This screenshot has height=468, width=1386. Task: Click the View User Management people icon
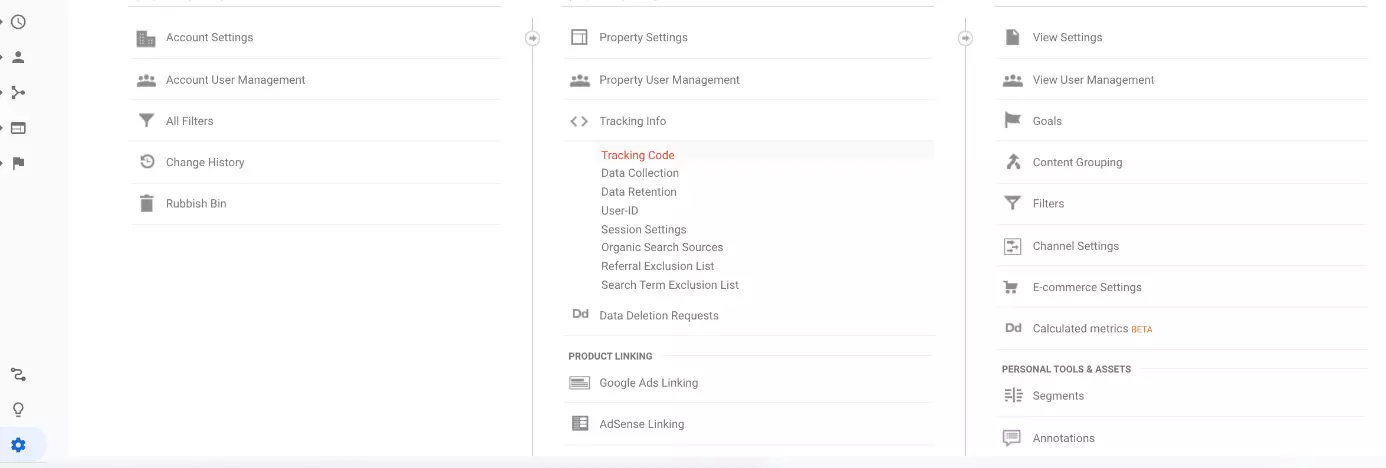coord(1012,80)
